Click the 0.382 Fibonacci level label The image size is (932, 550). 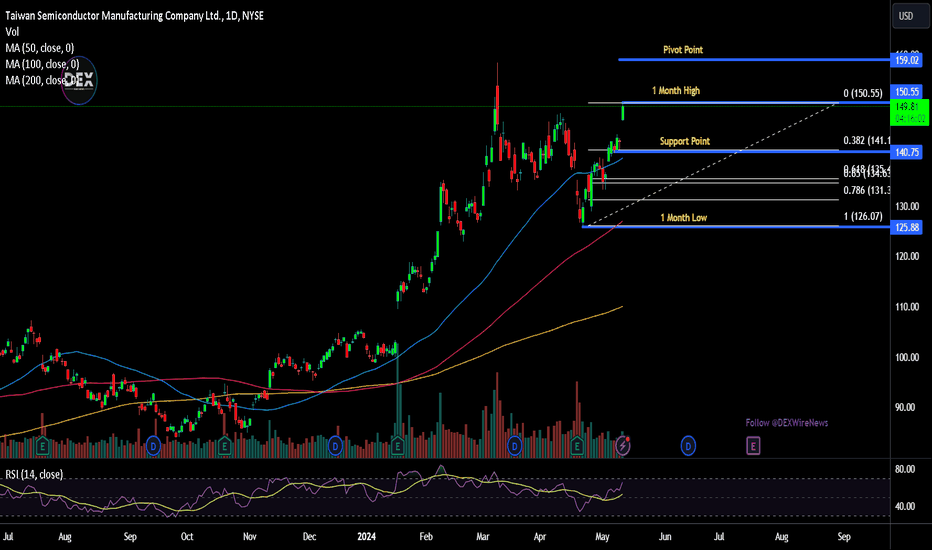pos(867,140)
